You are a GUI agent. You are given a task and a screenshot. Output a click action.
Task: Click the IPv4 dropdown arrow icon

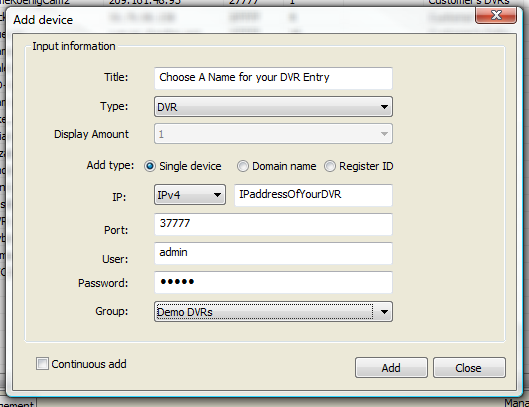tap(217, 195)
